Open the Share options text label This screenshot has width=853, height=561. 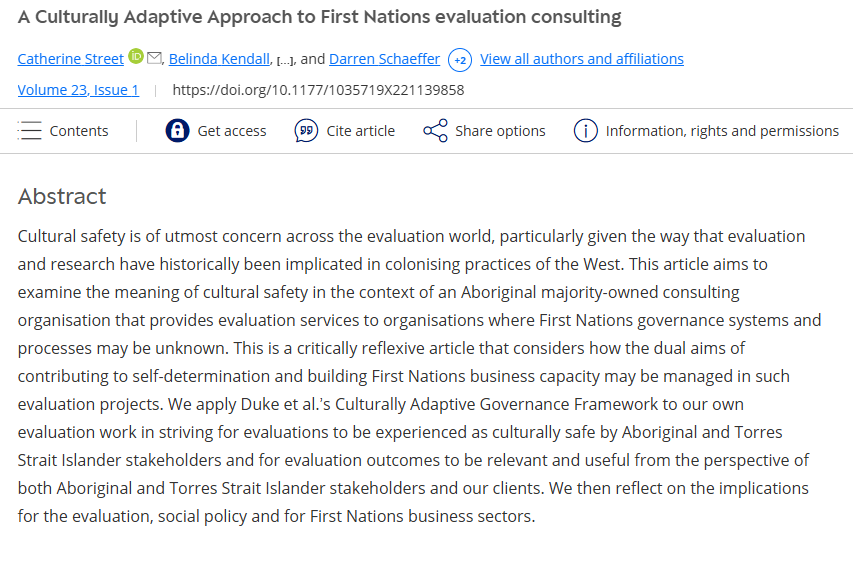(x=500, y=131)
